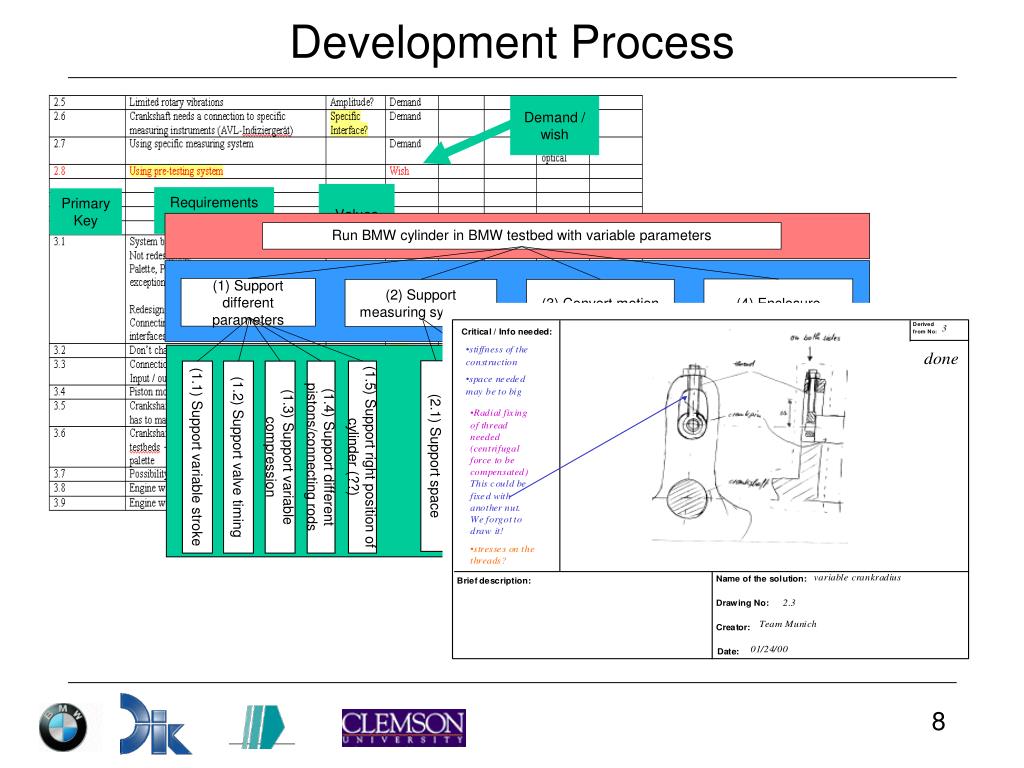Click the 'Demand' cell in row 2.7
This screenshot has width=1024, height=768.
pos(411,150)
